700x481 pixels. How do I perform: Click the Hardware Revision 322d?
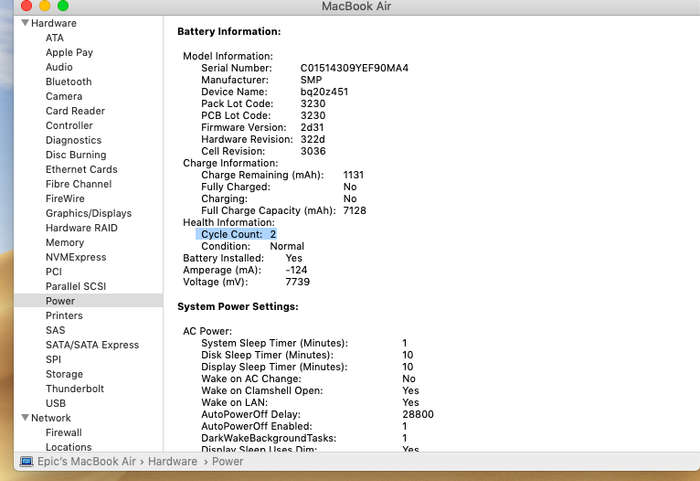[312, 139]
